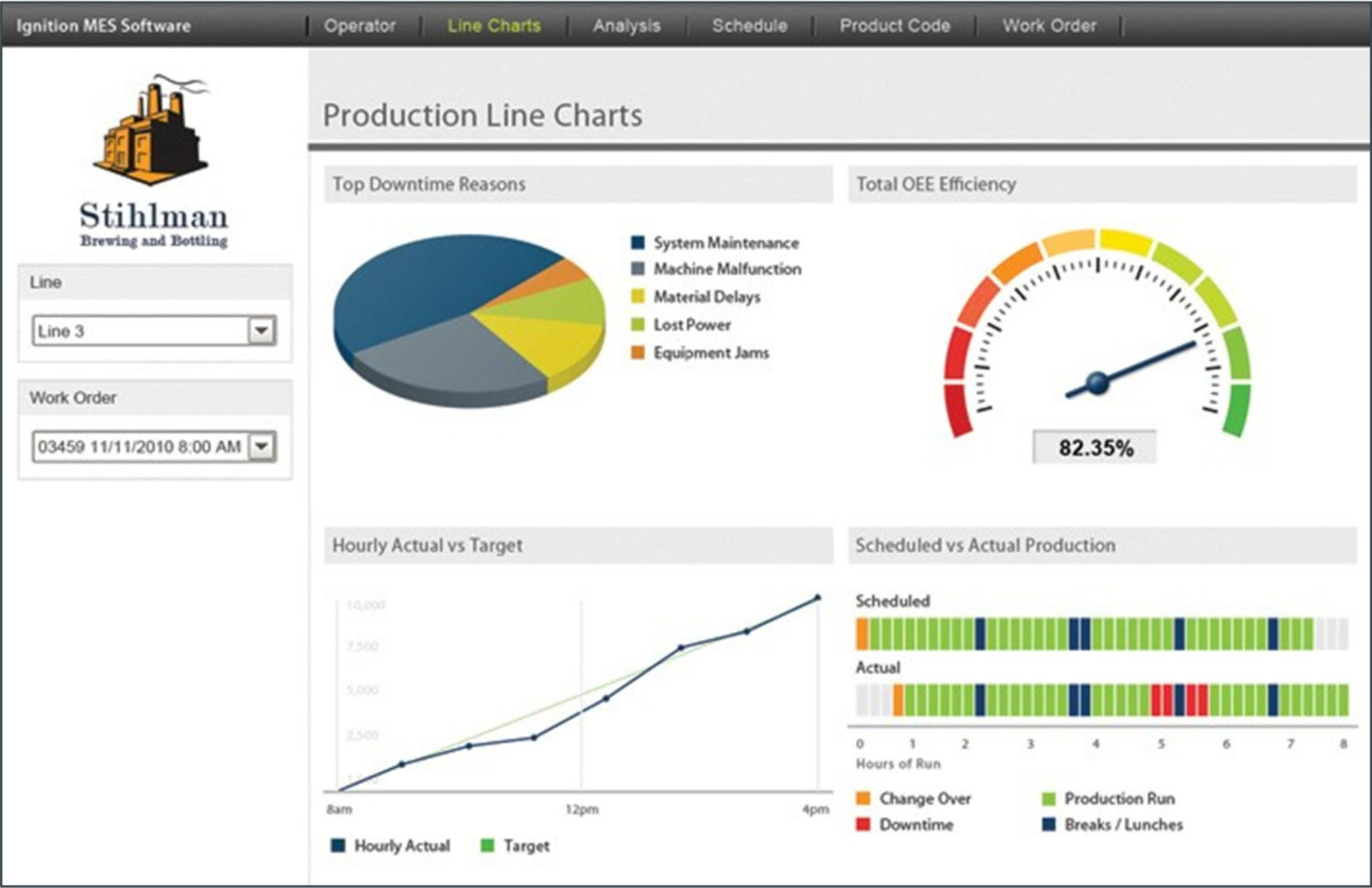Click the Change Over legend swatch

[x=863, y=798]
